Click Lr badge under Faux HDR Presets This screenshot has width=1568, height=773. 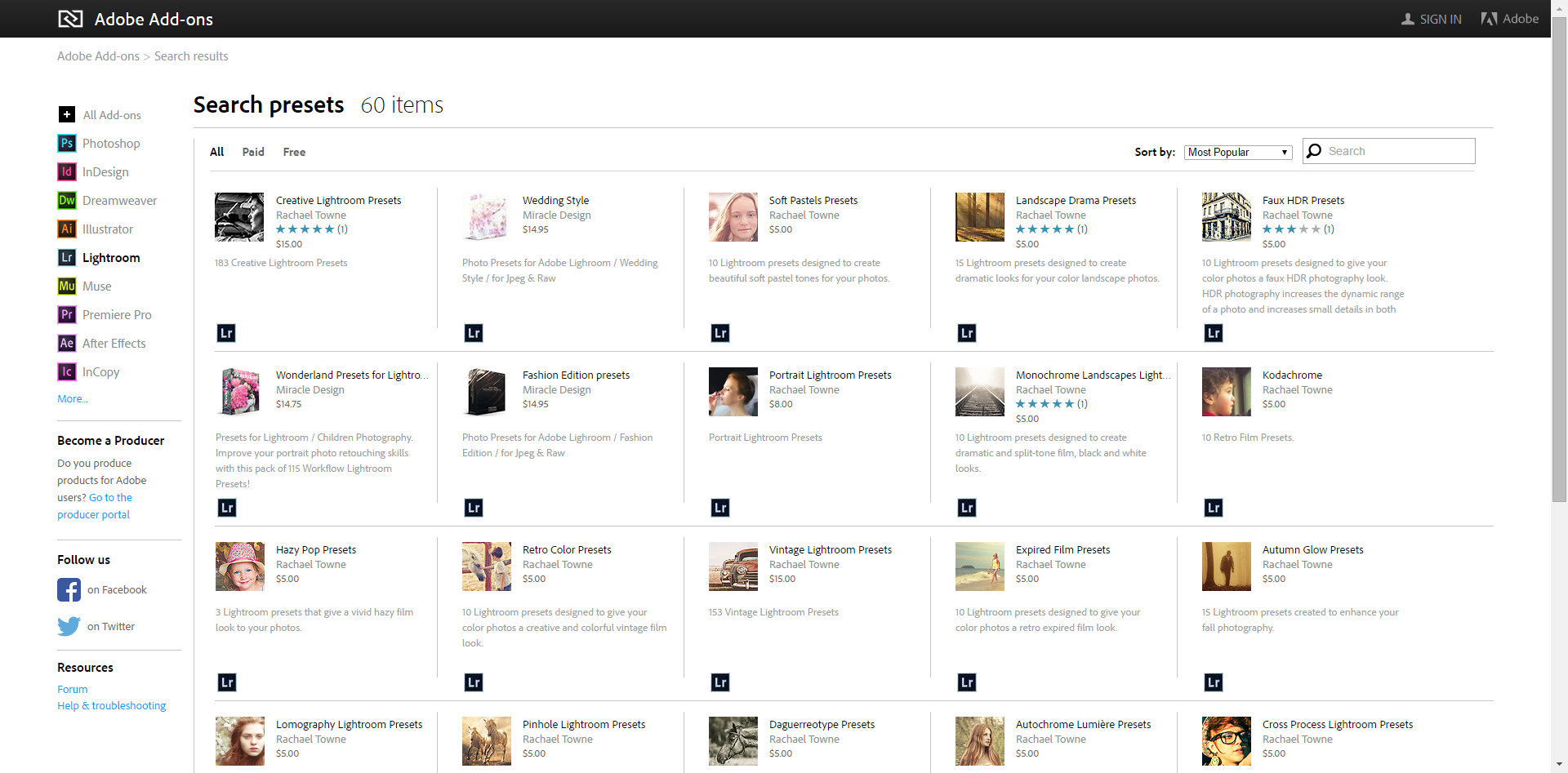[1214, 333]
